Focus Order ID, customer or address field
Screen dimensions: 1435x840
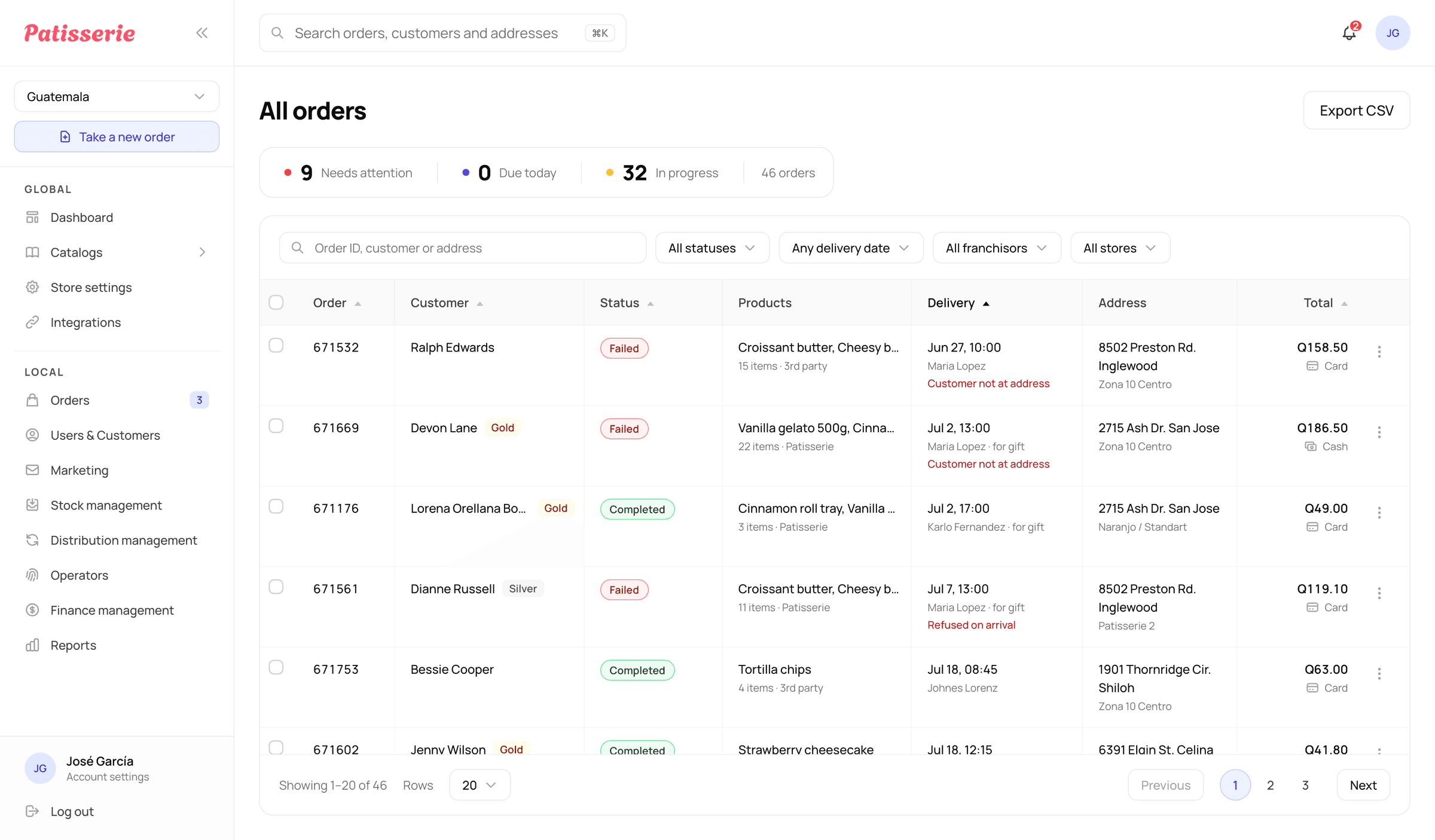(x=462, y=248)
